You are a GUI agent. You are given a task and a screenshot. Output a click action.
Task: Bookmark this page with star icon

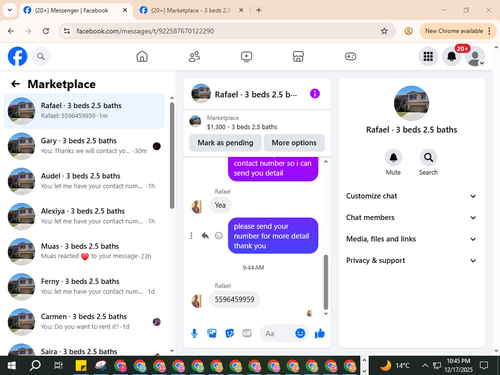[x=384, y=31]
